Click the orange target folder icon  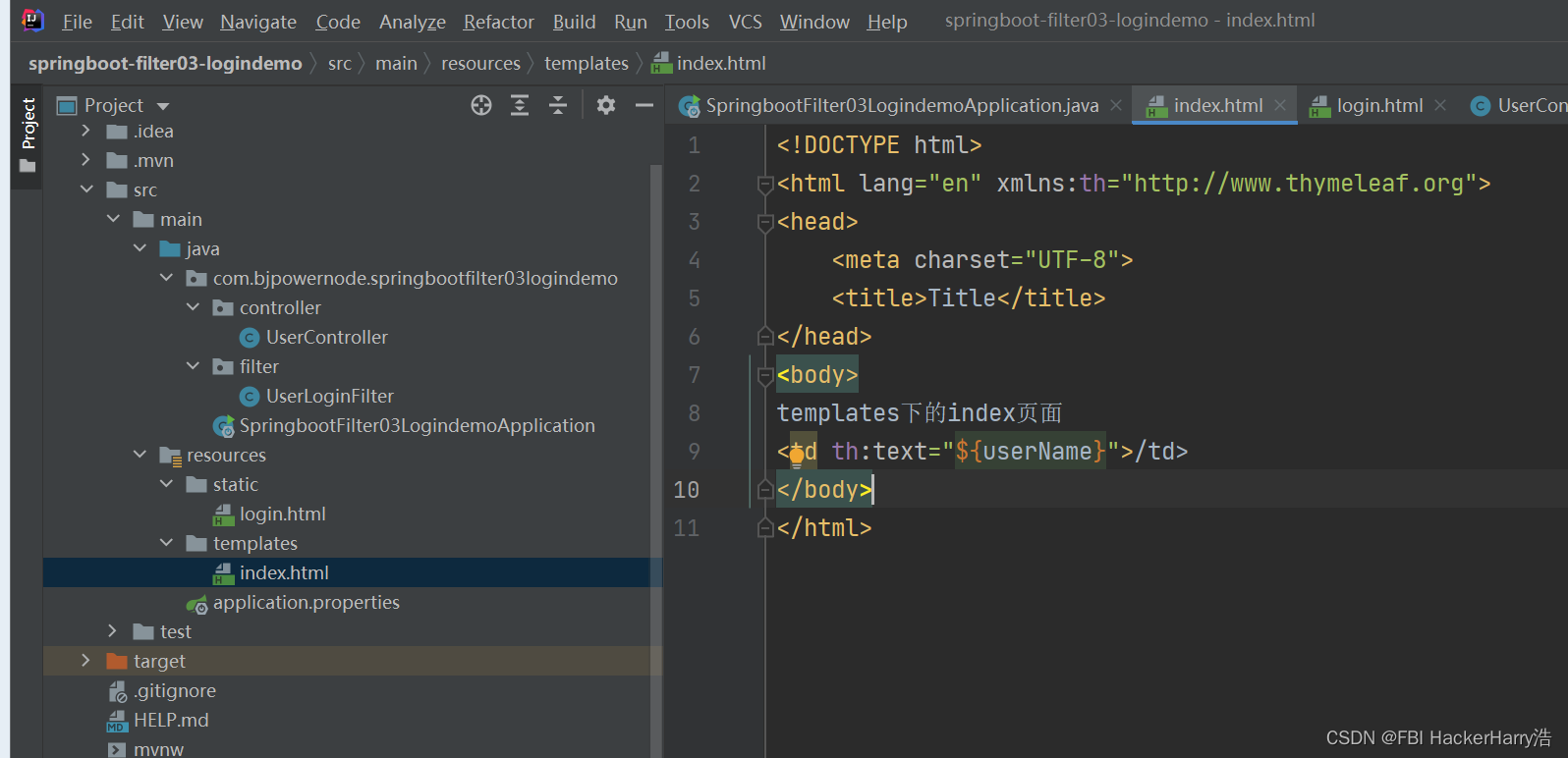coord(117,661)
